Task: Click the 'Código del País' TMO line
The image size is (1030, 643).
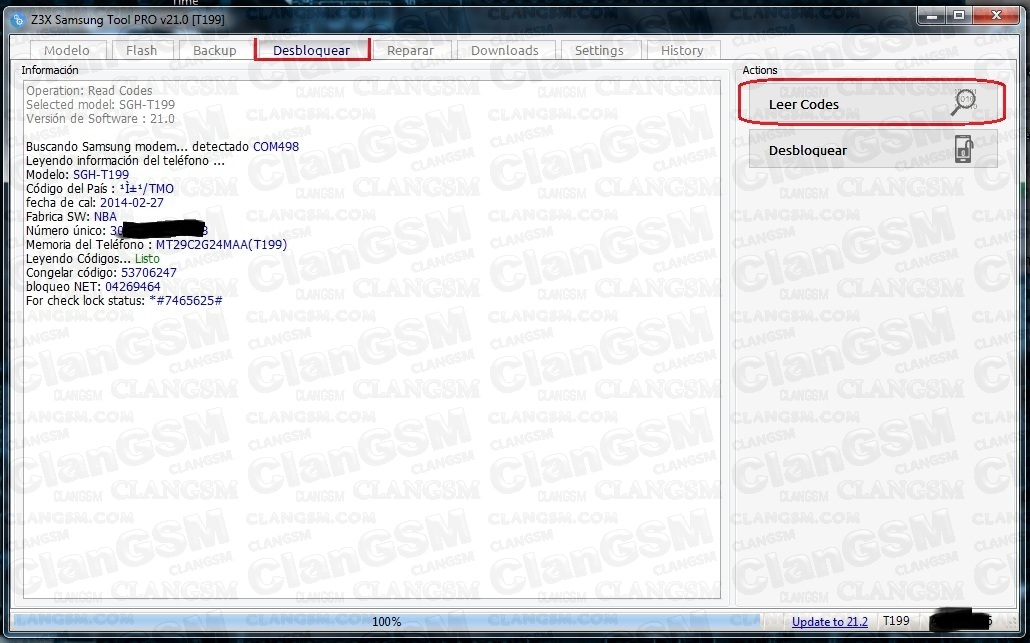Action: tap(100, 188)
